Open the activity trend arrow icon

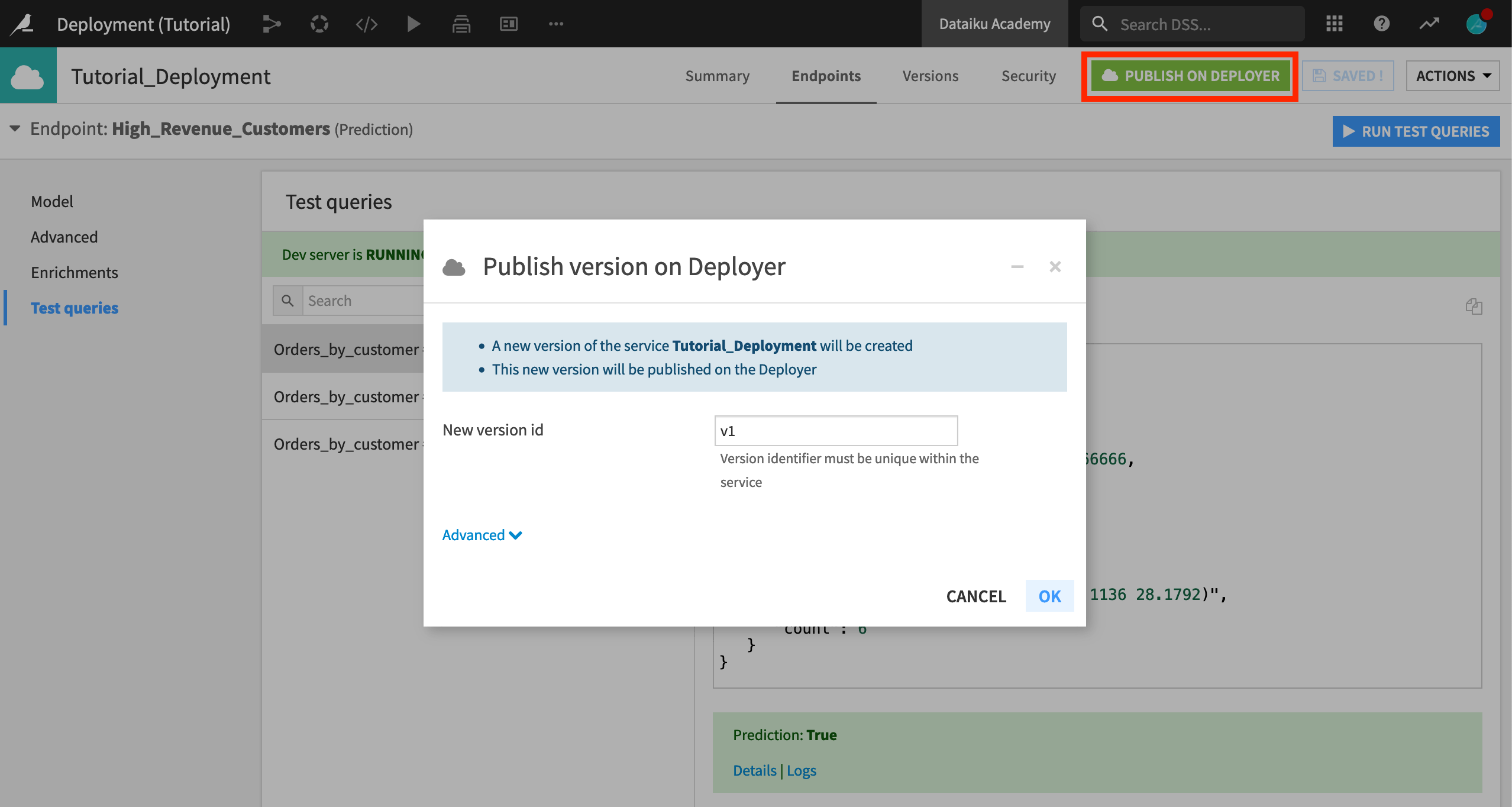tap(1429, 24)
